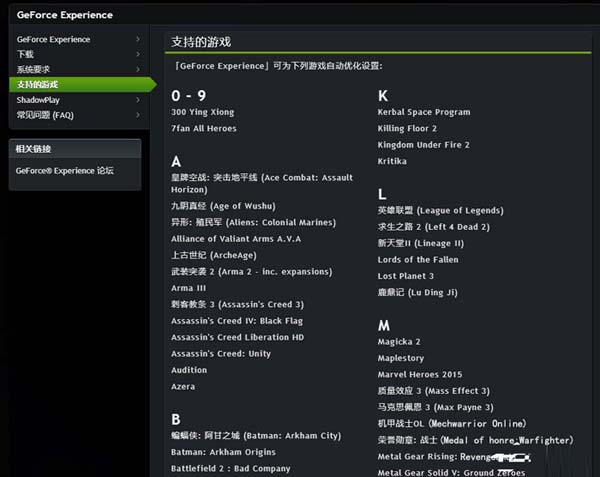Viewport: 600px width, 477px height.
Task: Click the Lu Ding Ji entry
Action: [x=417, y=293]
